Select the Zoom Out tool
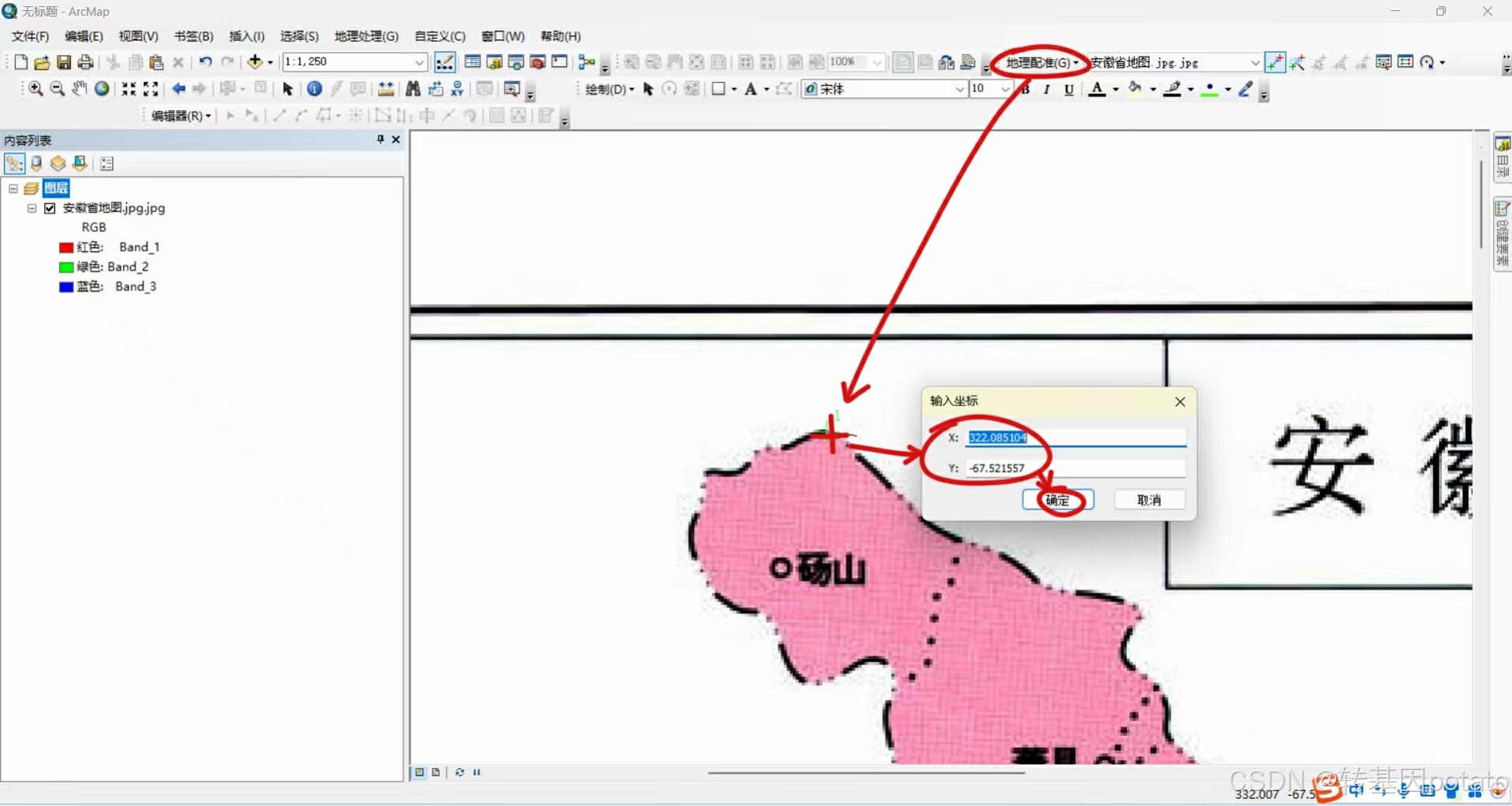Screen dimensions: 1512x806 [x=57, y=89]
